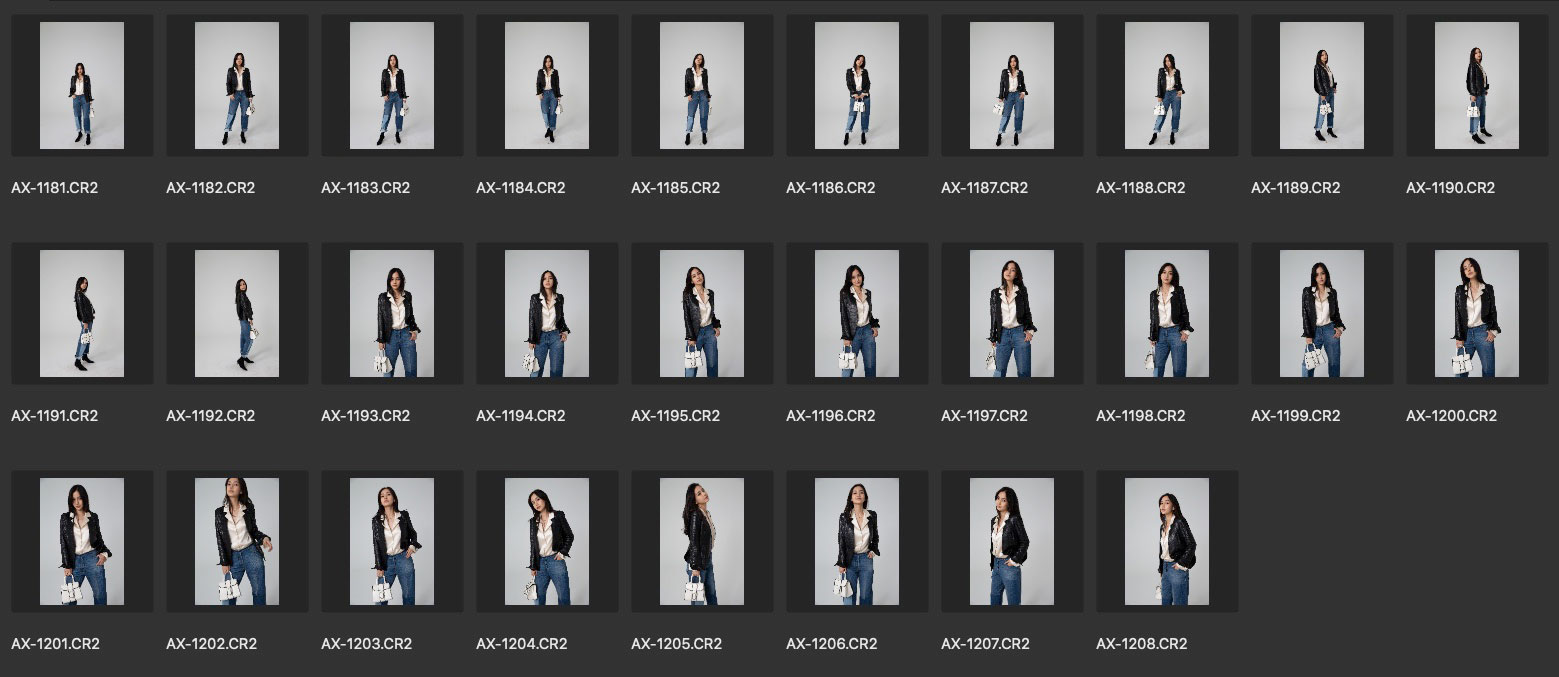Open thumbnail of AX-1185.CR2

tap(702, 86)
